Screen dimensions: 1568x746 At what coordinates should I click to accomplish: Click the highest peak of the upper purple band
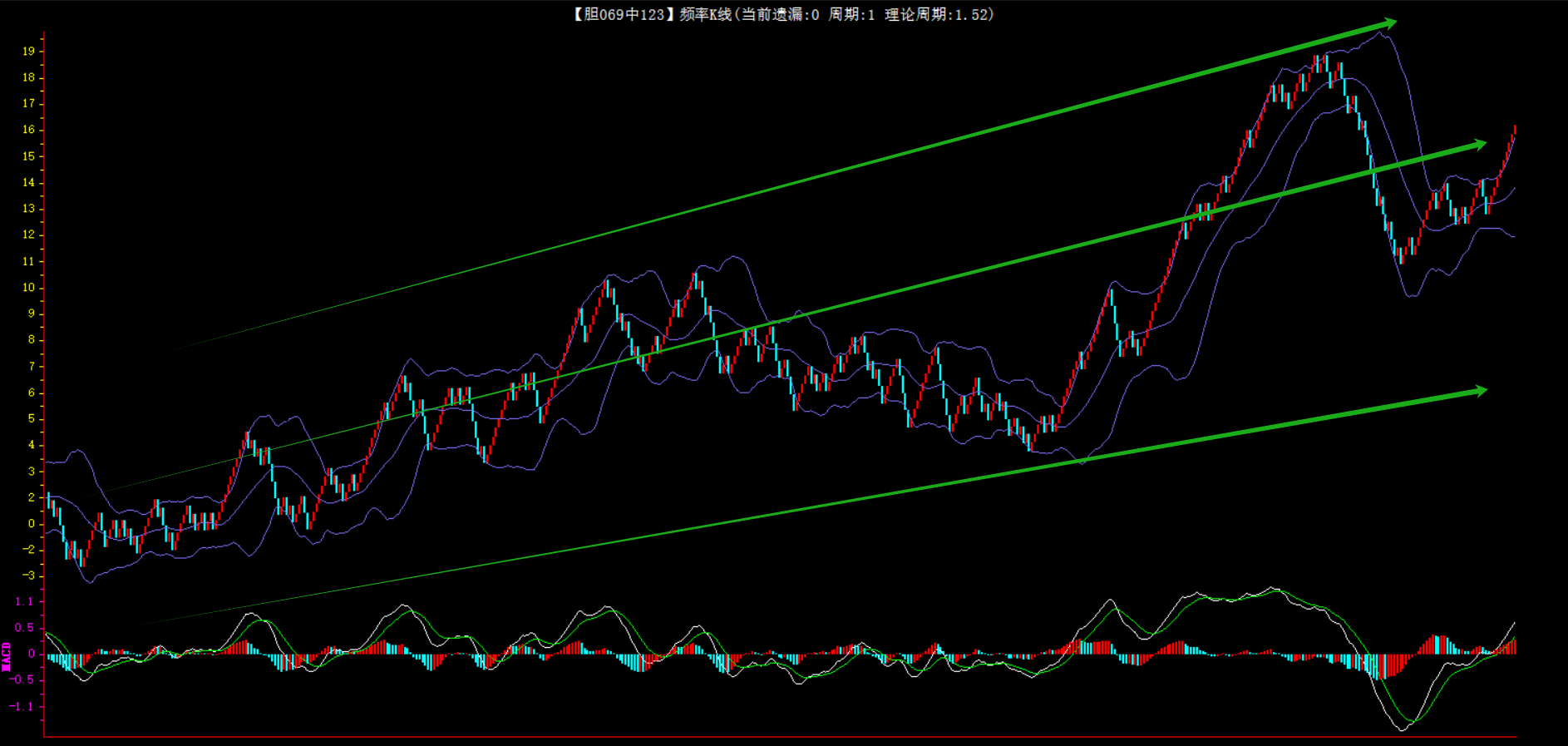tap(1381, 33)
